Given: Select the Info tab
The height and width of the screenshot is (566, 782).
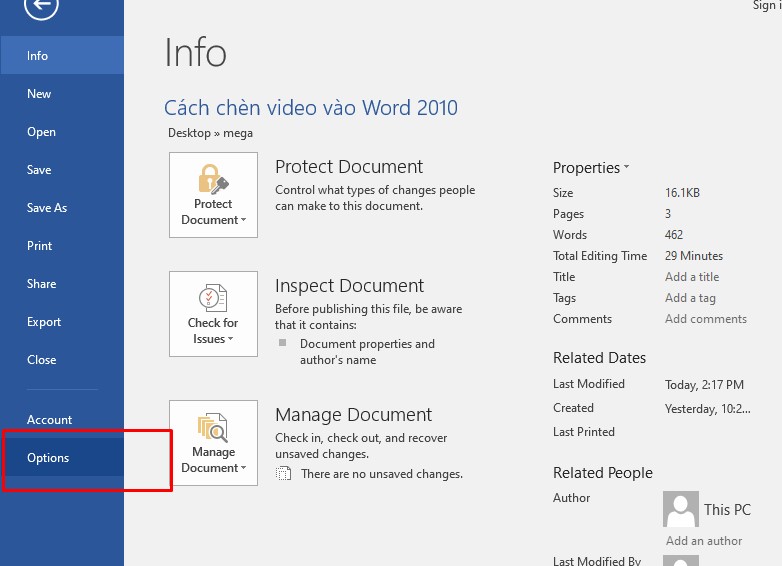Looking at the screenshot, I should click(62, 55).
